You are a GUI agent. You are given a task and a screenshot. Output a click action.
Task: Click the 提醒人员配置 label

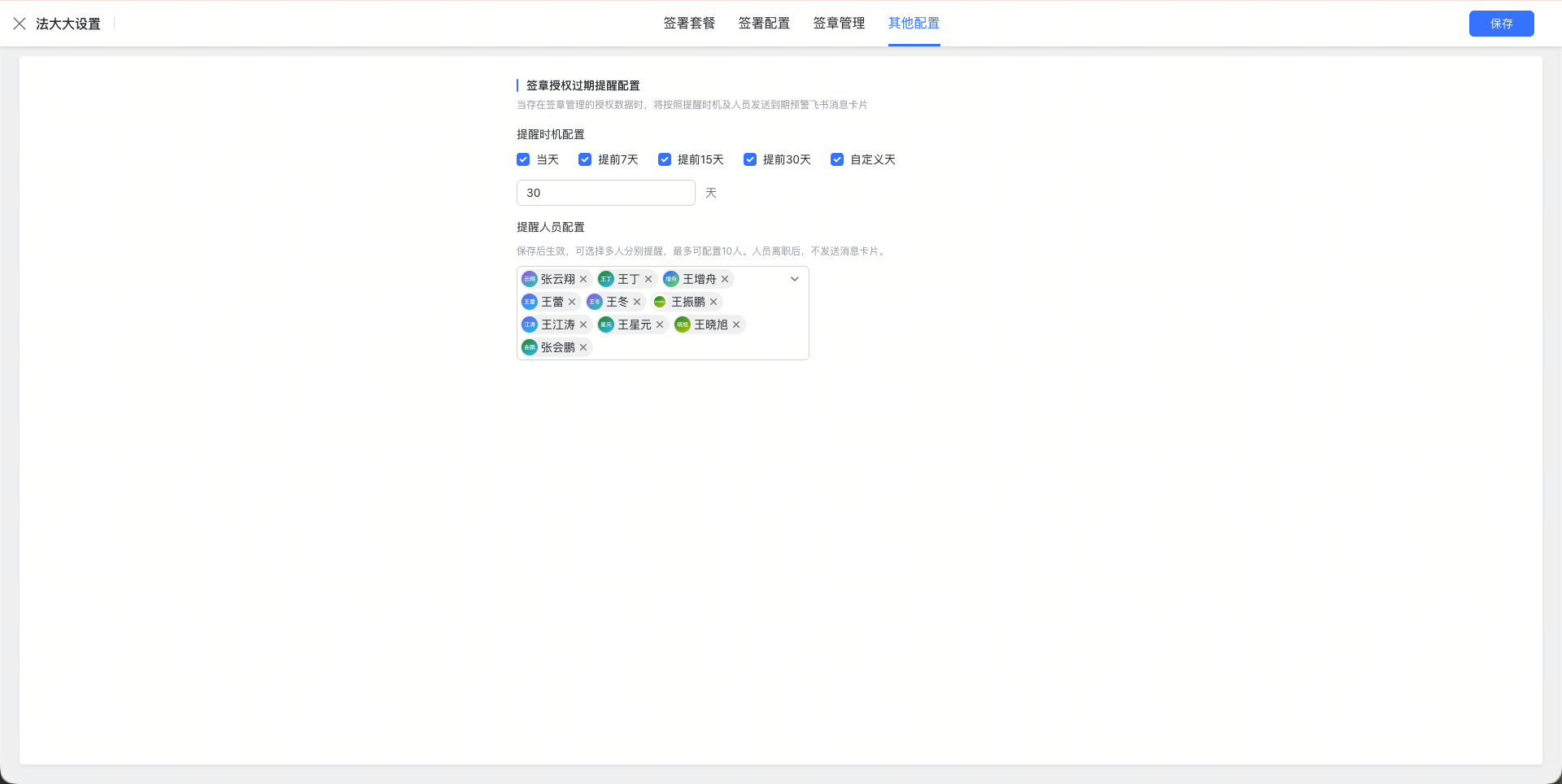click(551, 227)
